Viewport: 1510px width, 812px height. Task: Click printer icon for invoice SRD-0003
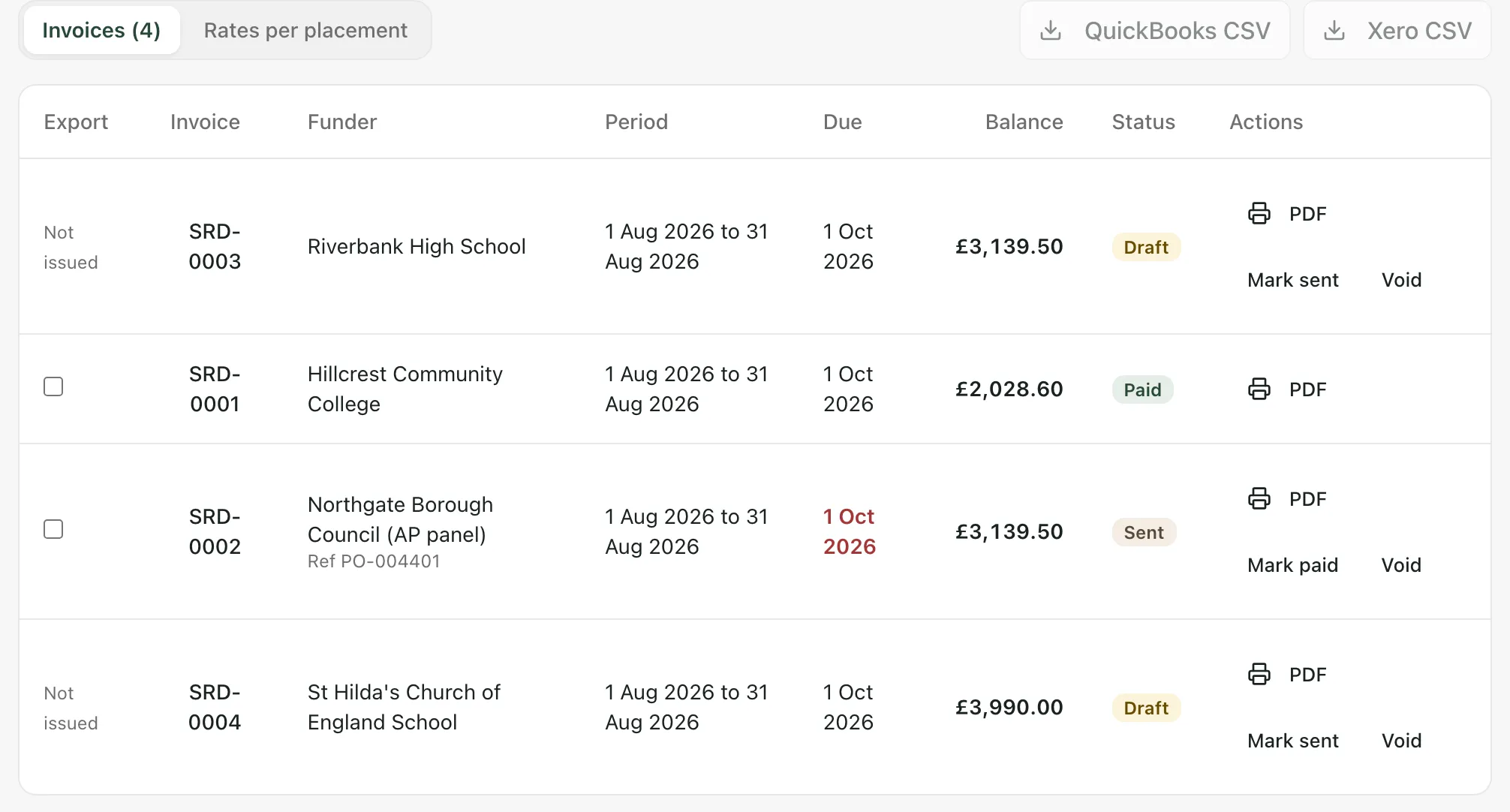pyautogui.click(x=1259, y=214)
